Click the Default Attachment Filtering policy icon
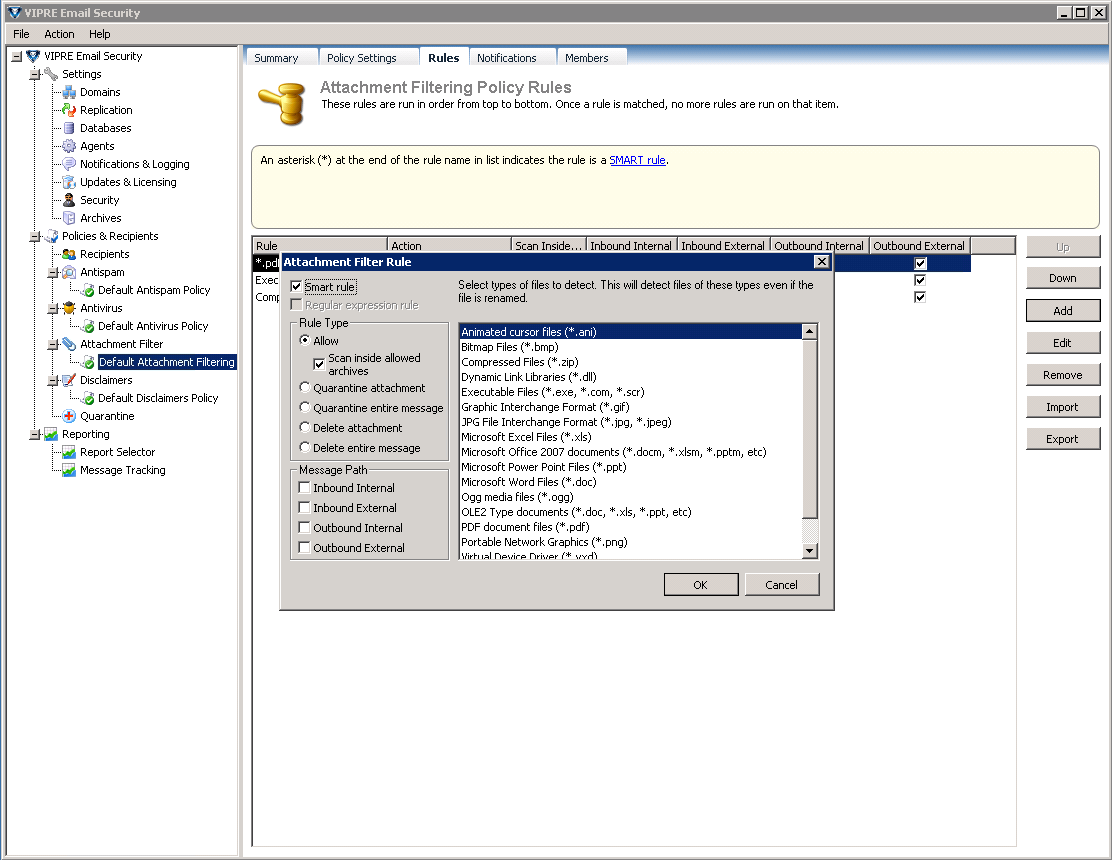The height and width of the screenshot is (860, 1112). [x=87, y=362]
